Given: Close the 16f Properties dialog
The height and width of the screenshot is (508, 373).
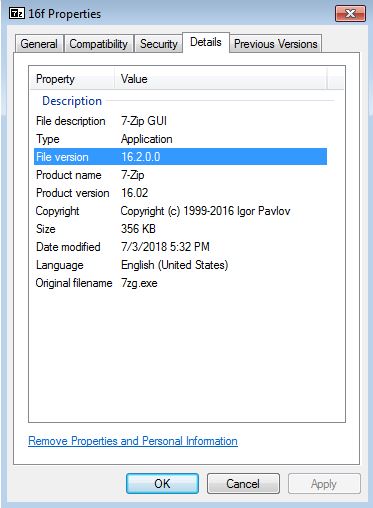Looking at the screenshot, I should [350, 14].
